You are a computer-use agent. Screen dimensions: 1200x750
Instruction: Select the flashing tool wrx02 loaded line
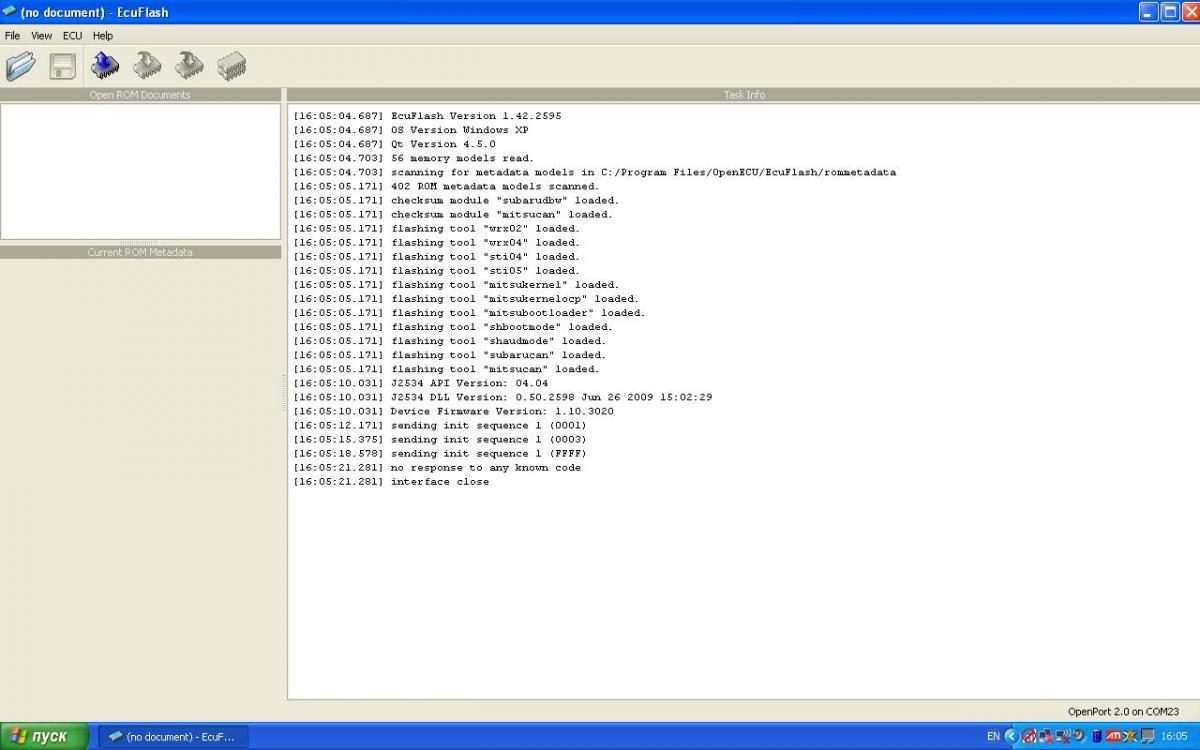(437, 228)
